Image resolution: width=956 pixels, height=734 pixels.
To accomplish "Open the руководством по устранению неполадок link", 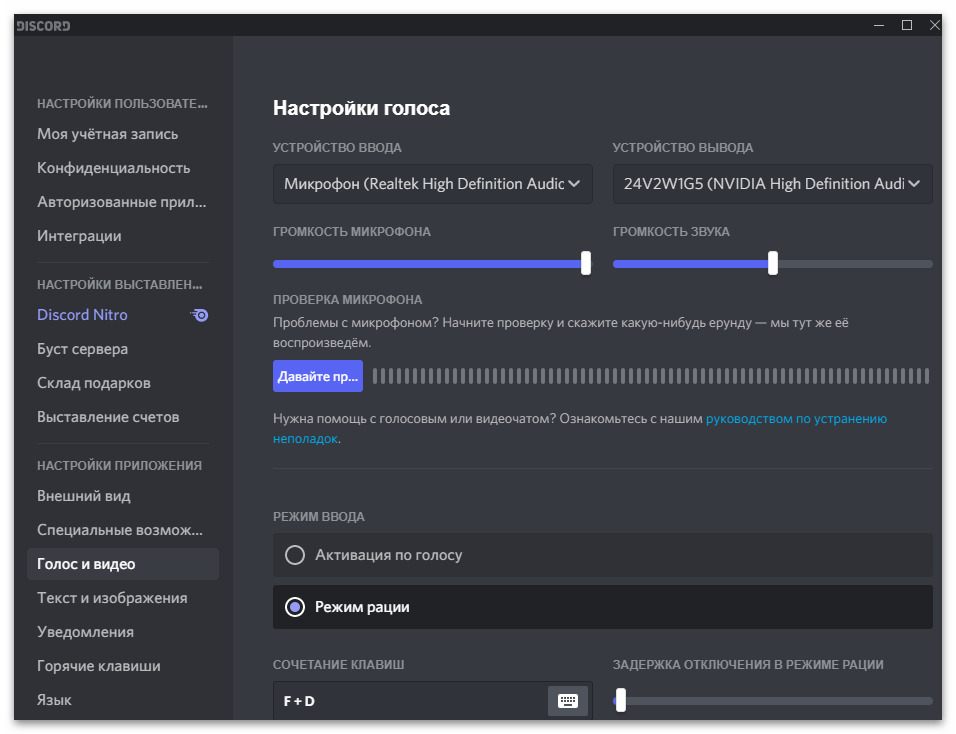I will [796, 419].
